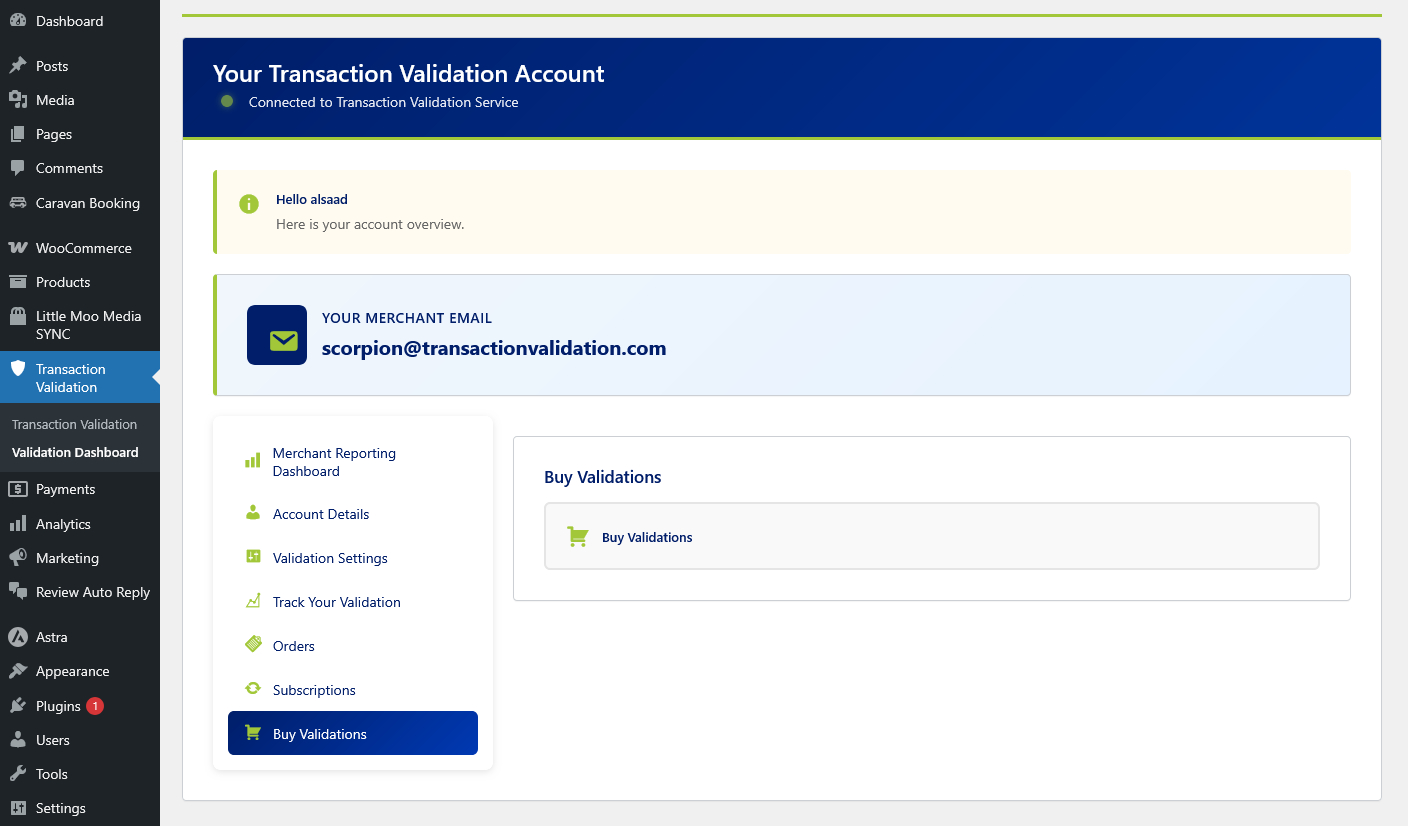1408x826 pixels.
Task: Click the Plugins update badge showing 1
Action: pyautogui.click(x=95, y=706)
